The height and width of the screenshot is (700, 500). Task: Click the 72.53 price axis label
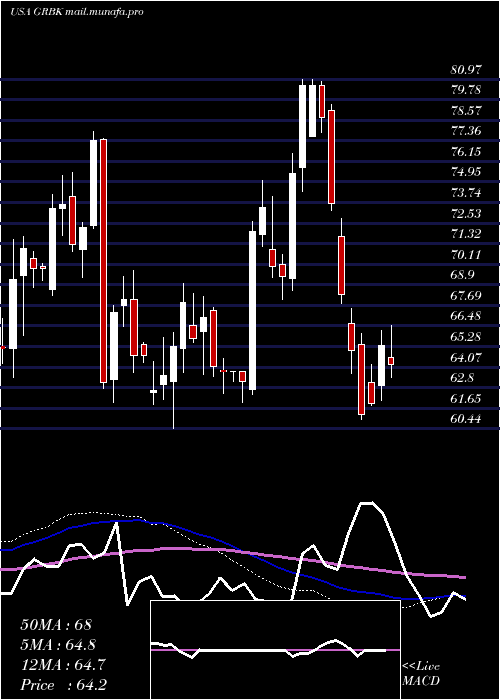click(x=466, y=213)
